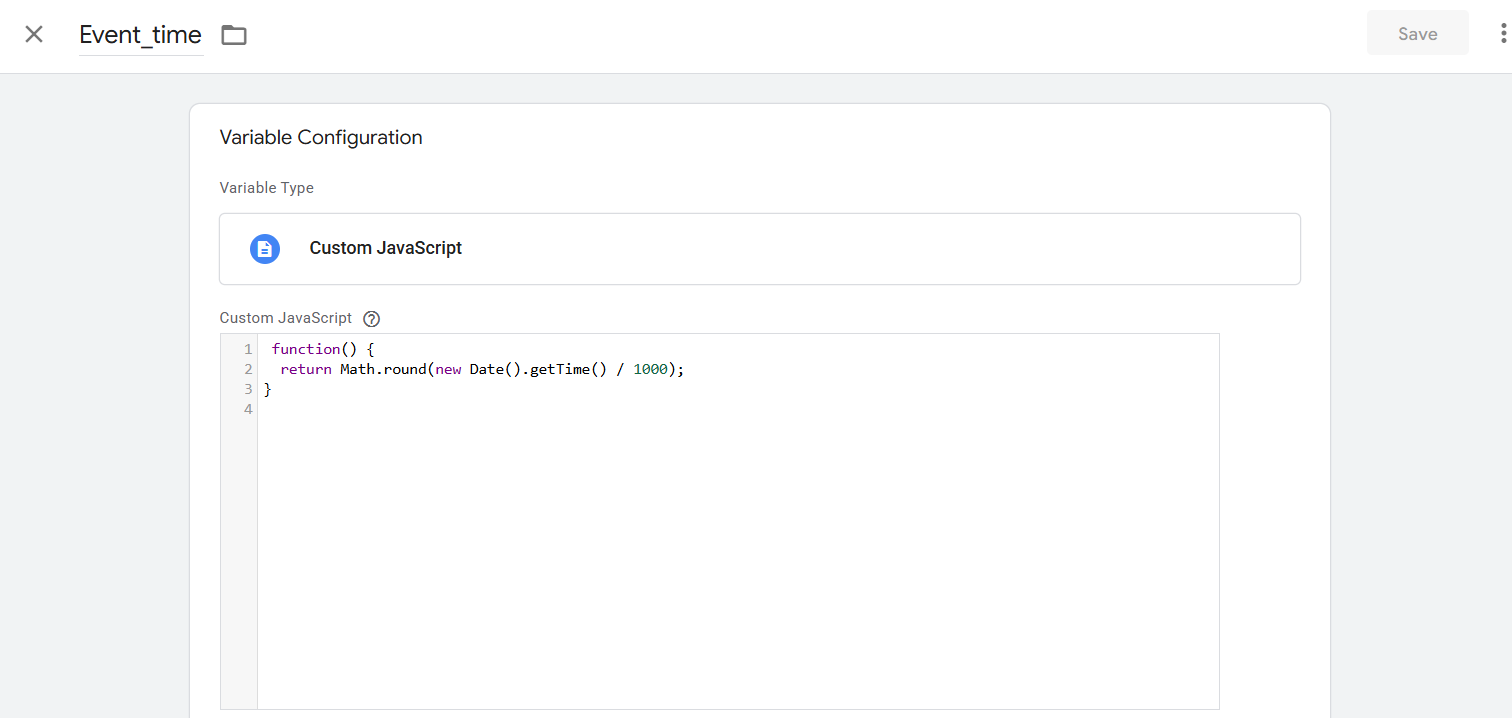This screenshot has height=718, width=1512.
Task: Click the return keyword on line 2
Action: 305,369
